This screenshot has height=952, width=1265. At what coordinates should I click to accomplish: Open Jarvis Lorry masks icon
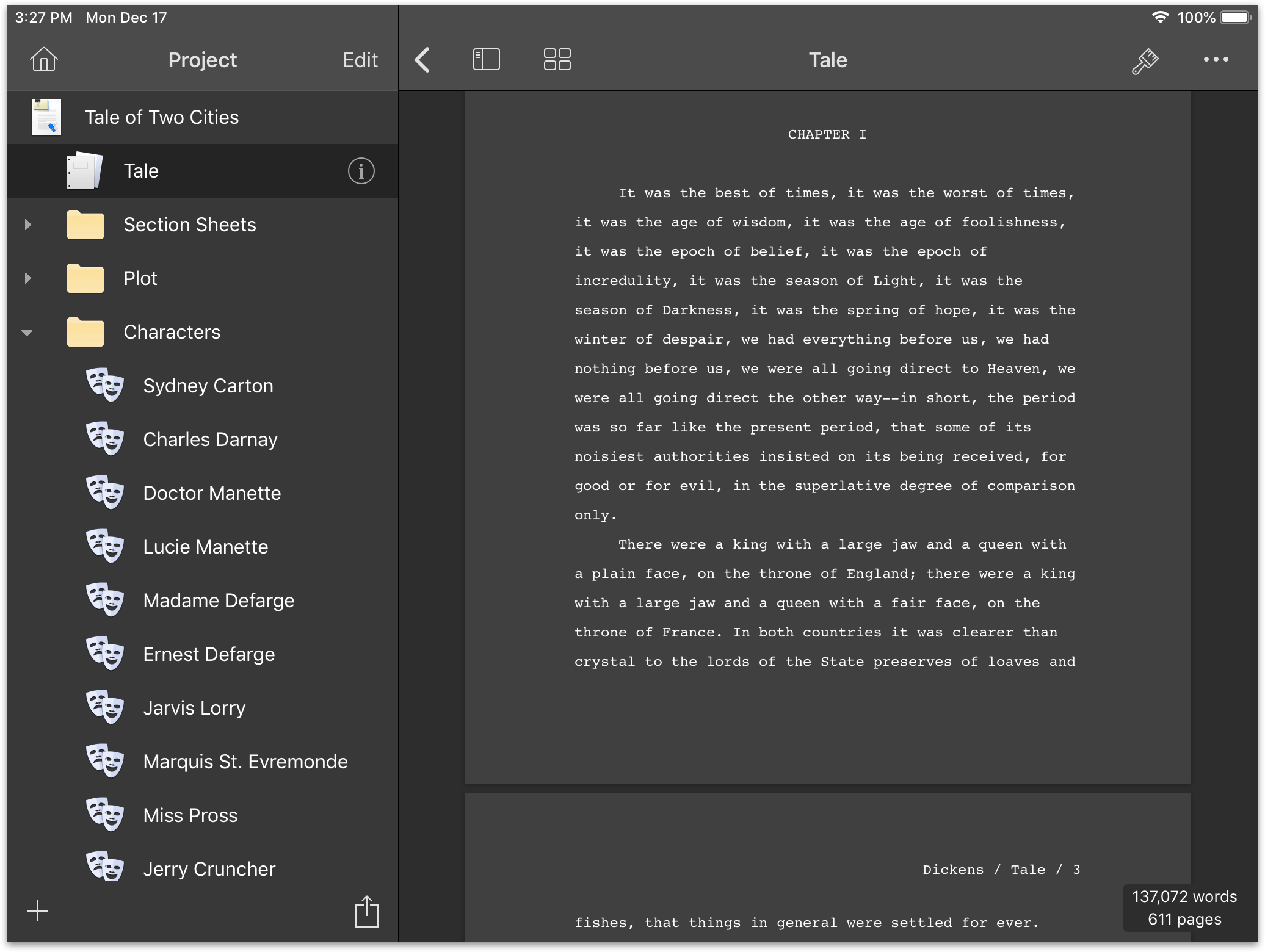[105, 707]
